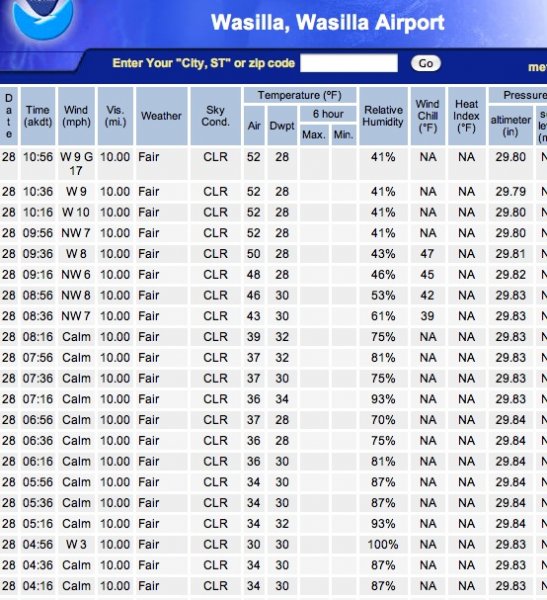Click the 29.82 altimeter value
547x600 pixels.
[x=511, y=274]
